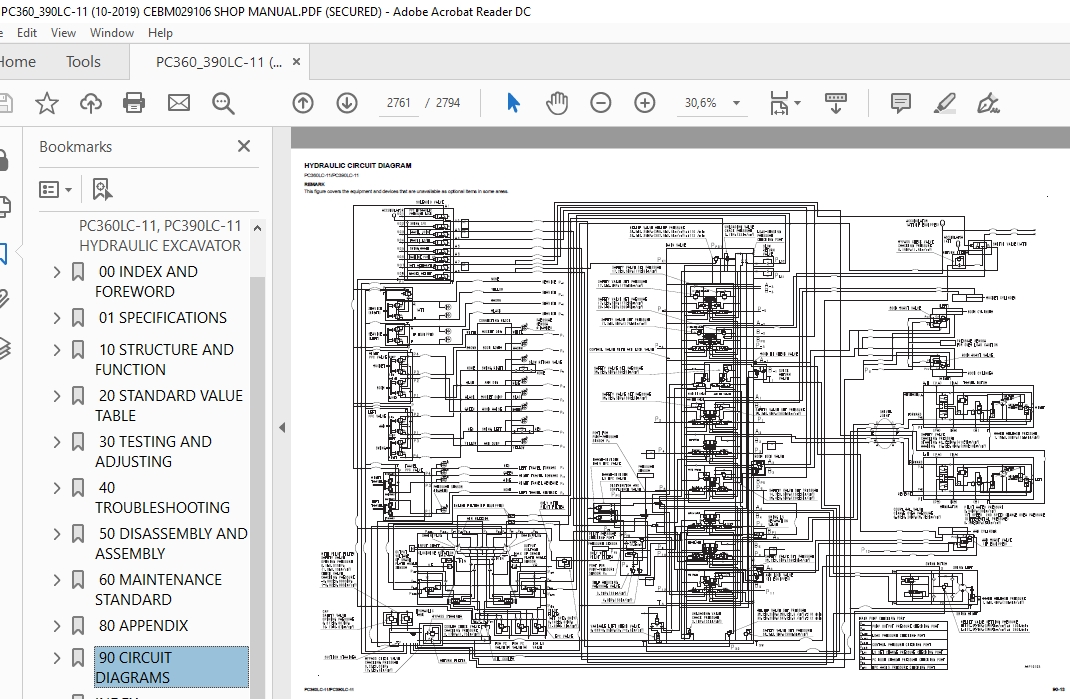Open the Help menu
This screenshot has width=1070, height=699.
click(x=160, y=33)
